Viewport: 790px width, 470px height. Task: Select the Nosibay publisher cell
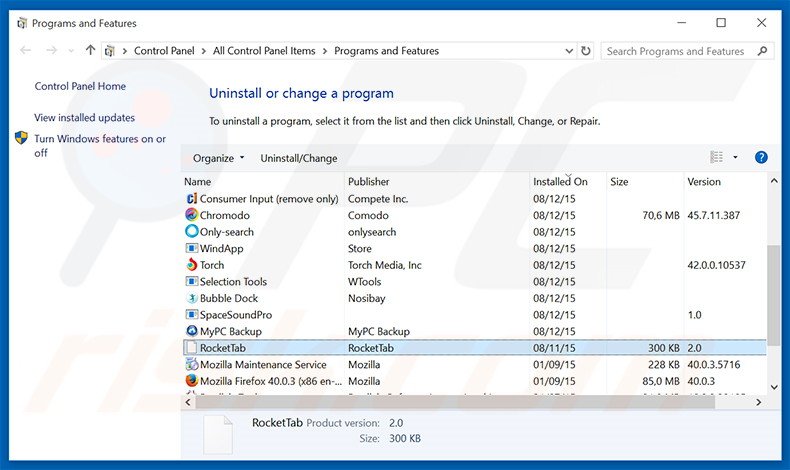point(366,298)
